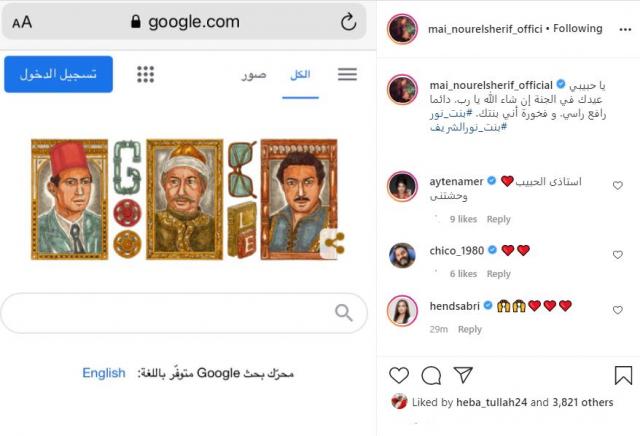Click the magnifier search icon
This screenshot has width=640, height=436.
344,313
